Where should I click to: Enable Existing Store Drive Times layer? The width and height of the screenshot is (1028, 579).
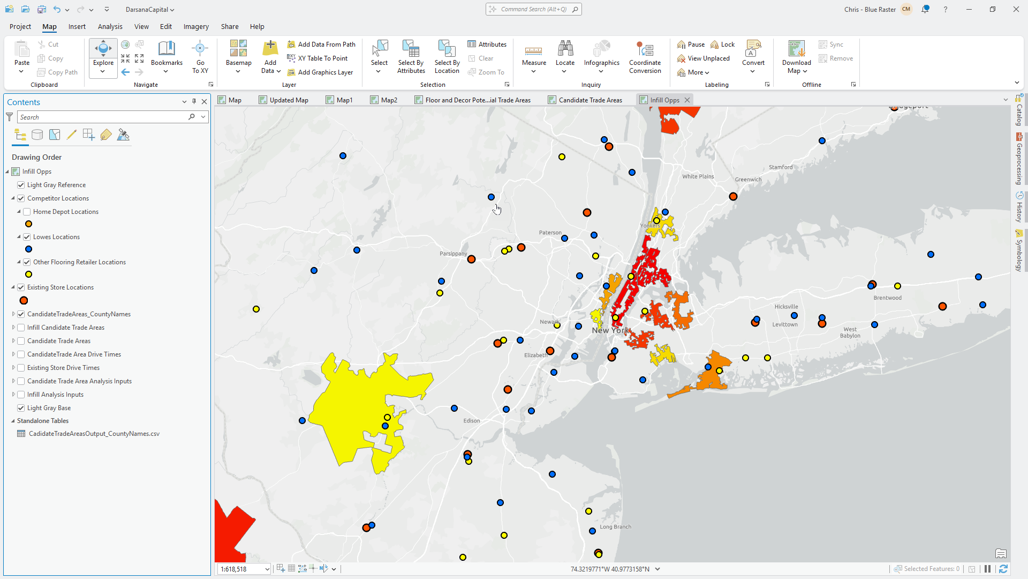click(21, 368)
